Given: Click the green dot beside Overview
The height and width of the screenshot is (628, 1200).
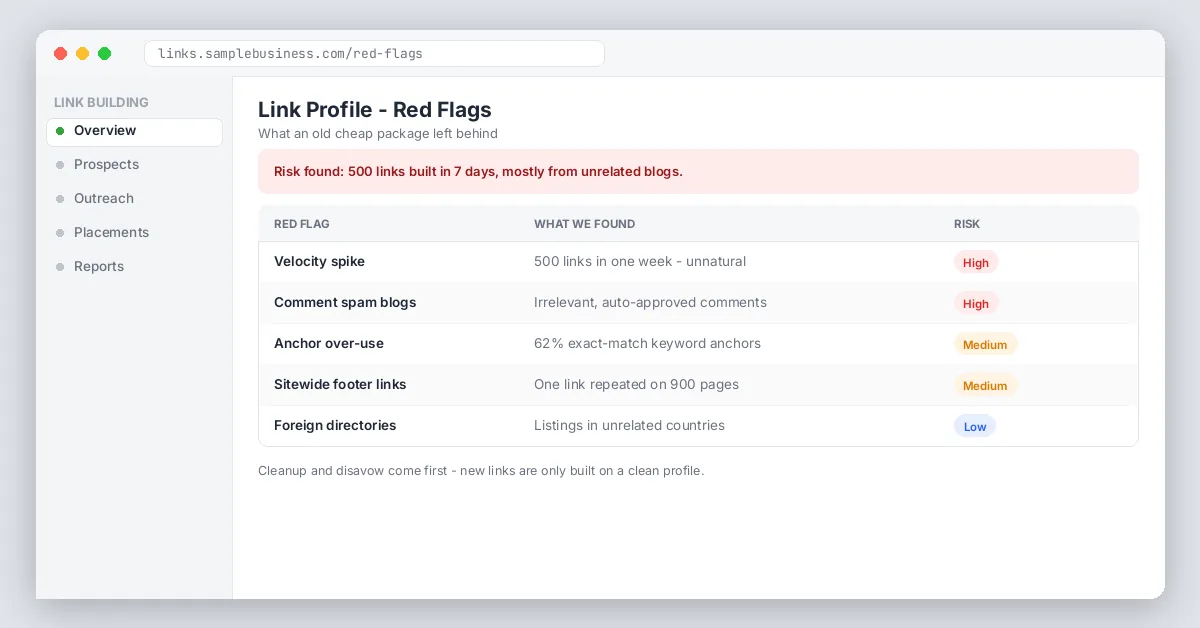Looking at the screenshot, I should click(60, 131).
